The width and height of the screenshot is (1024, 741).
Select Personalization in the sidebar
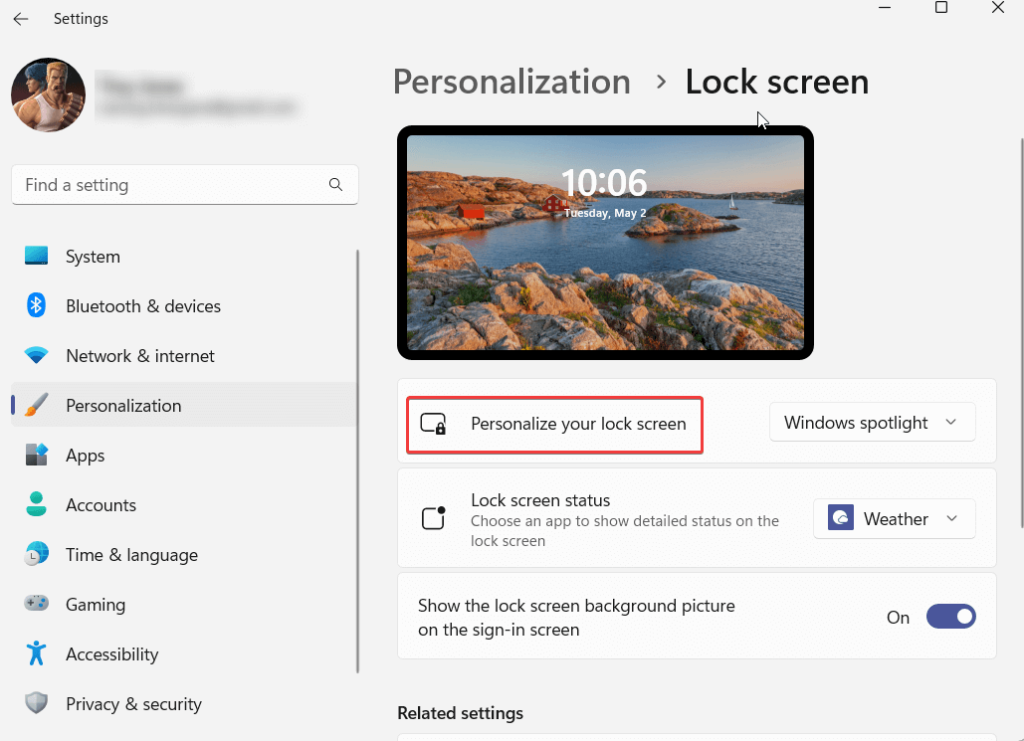pos(123,406)
